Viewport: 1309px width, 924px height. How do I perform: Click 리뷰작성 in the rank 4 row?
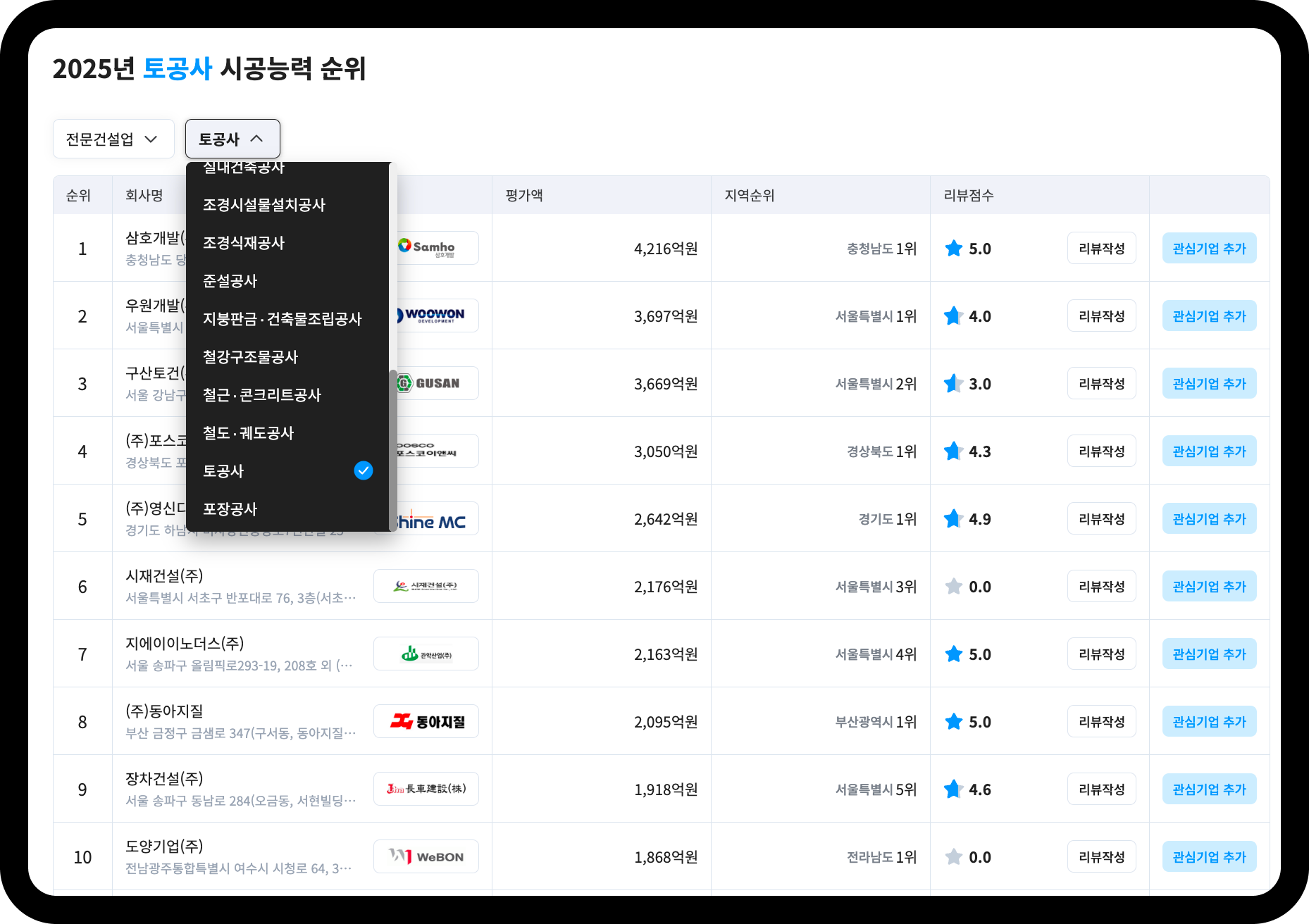click(x=1102, y=451)
